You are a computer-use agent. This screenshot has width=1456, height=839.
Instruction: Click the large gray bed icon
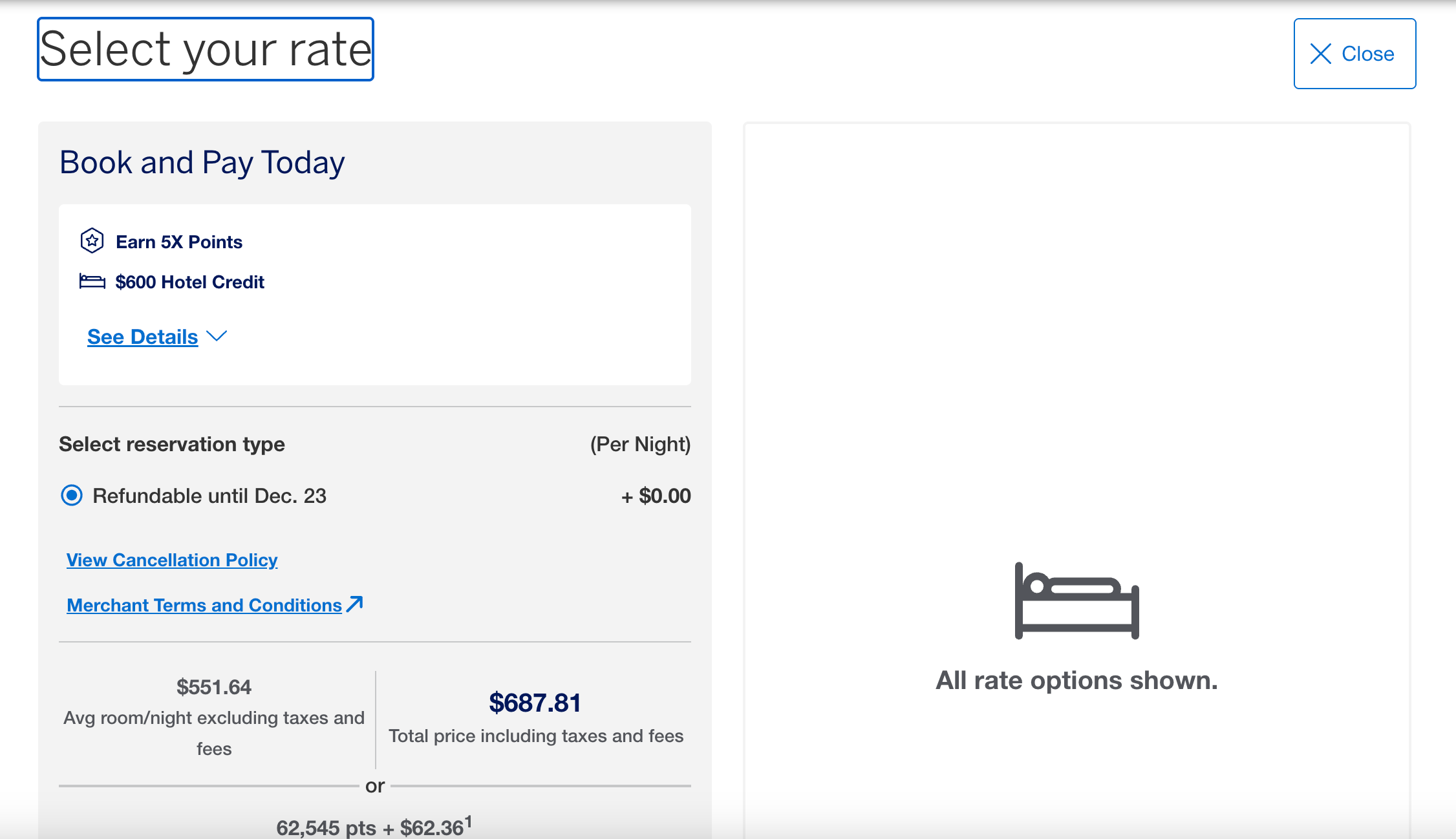[x=1076, y=601]
